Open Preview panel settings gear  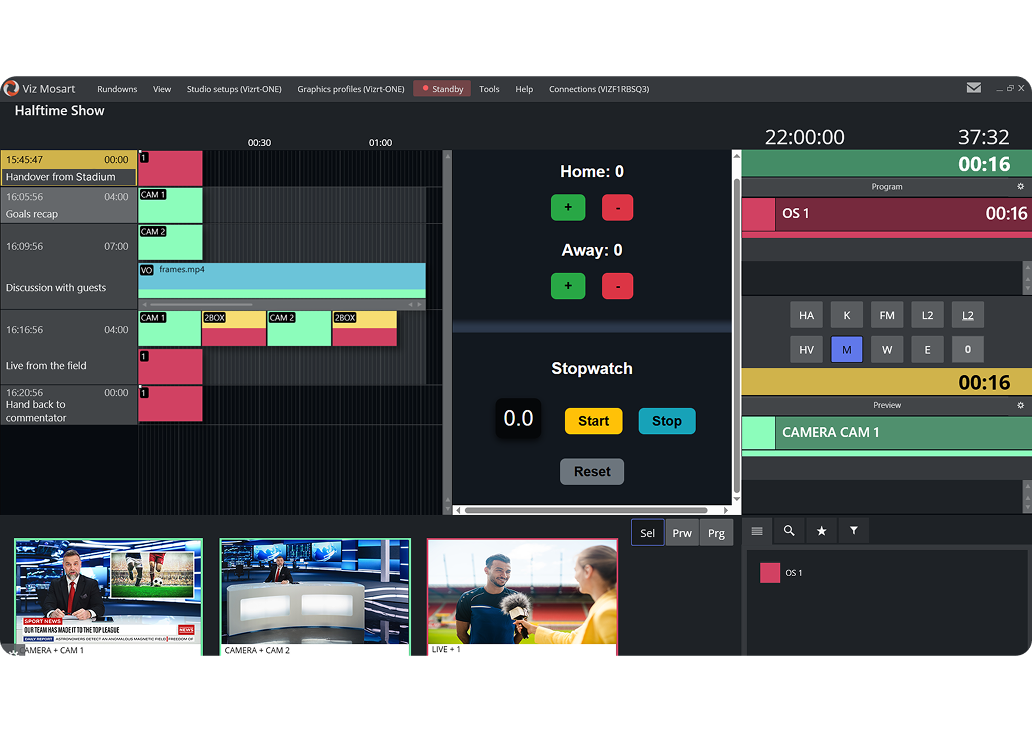1020,405
